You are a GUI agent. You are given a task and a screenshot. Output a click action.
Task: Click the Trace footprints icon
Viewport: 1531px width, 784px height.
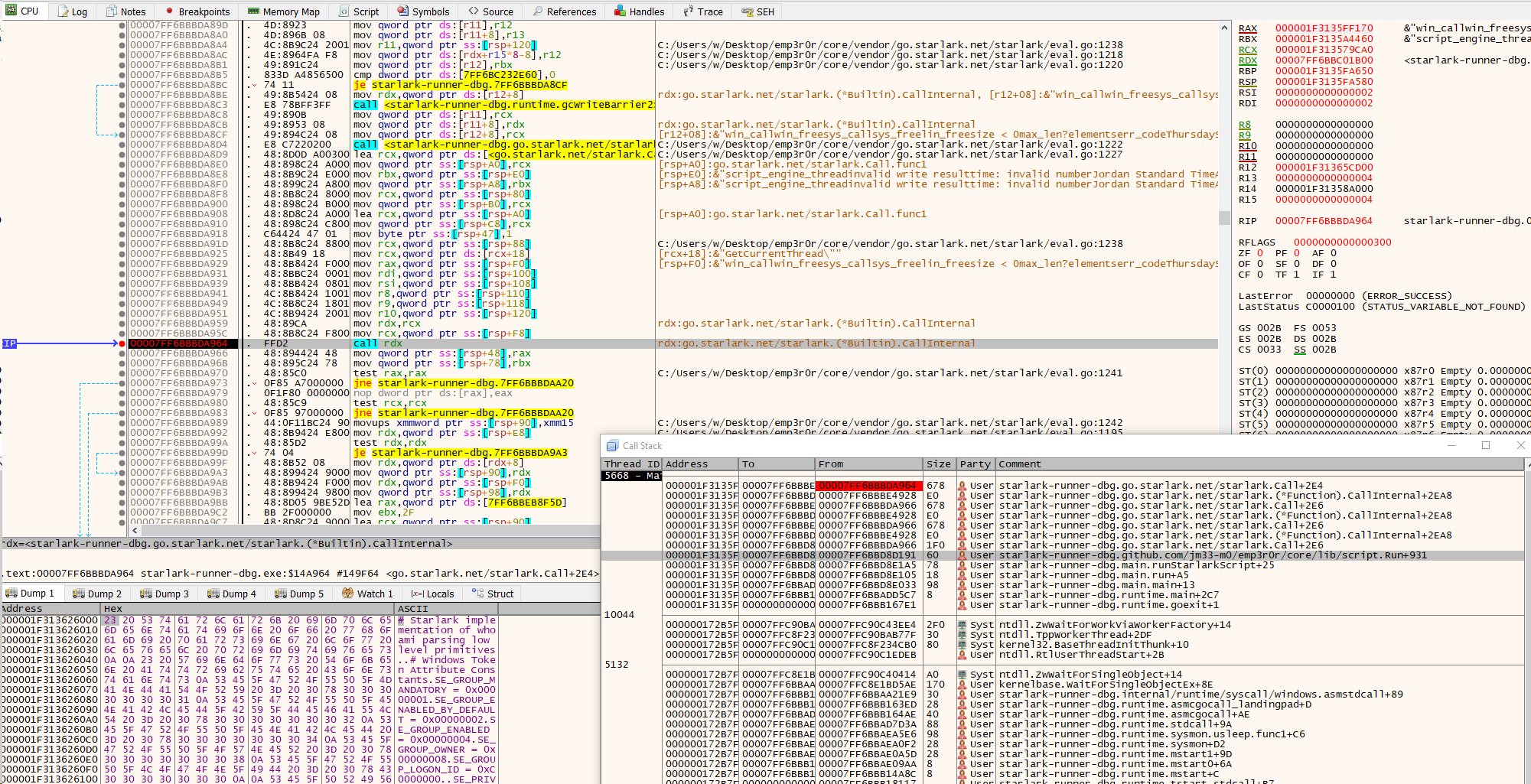point(687,11)
